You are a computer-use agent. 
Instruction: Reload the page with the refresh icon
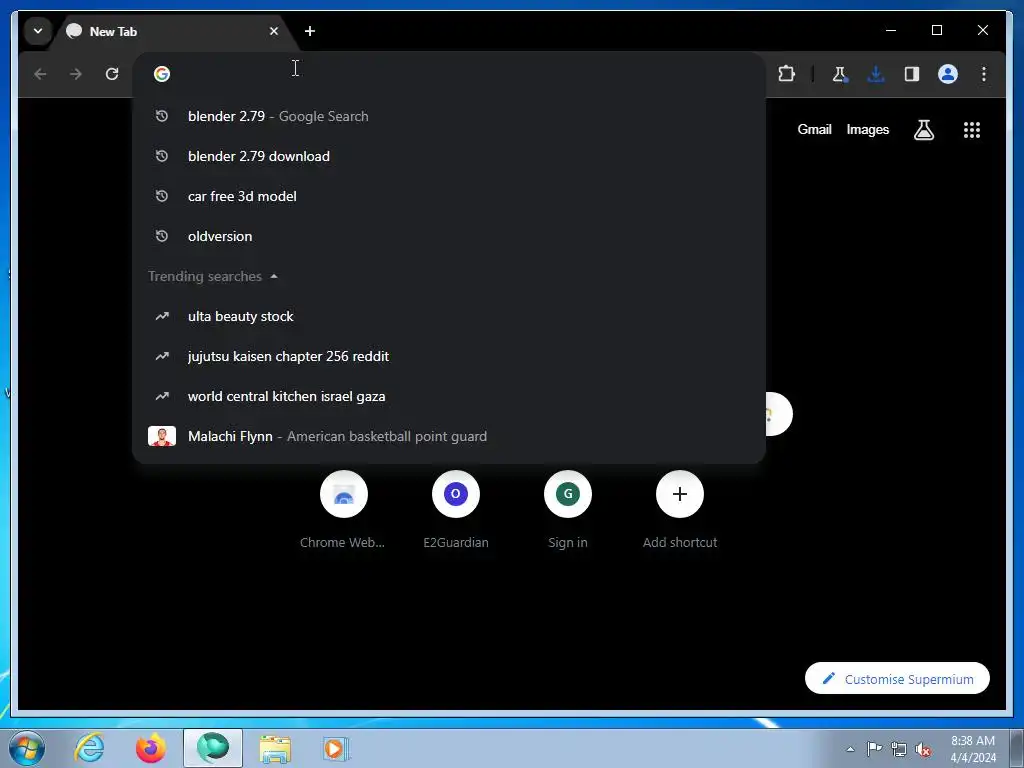112,74
